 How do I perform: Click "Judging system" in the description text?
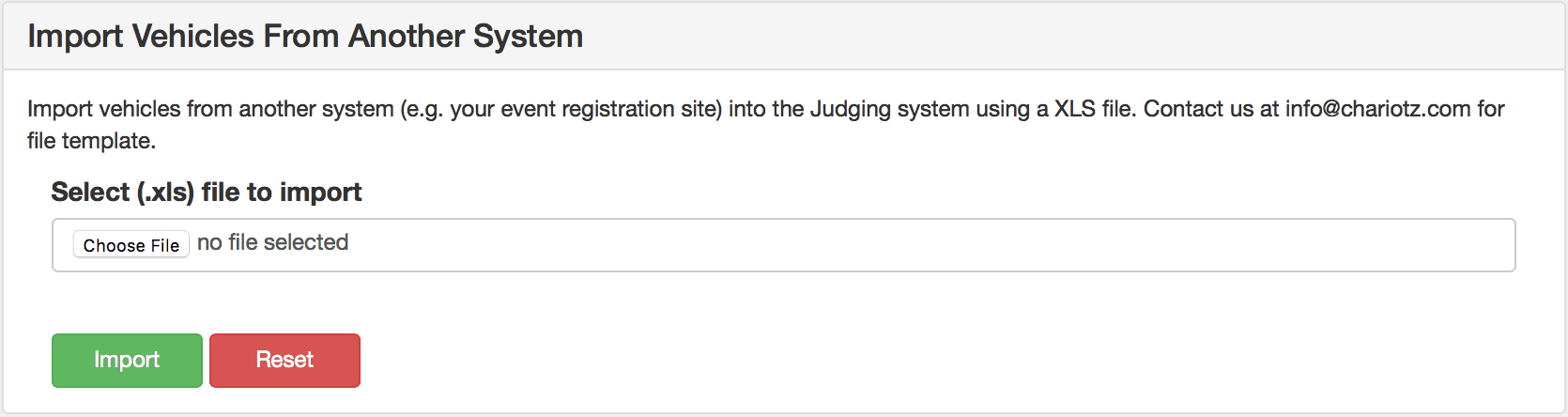(889, 109)
